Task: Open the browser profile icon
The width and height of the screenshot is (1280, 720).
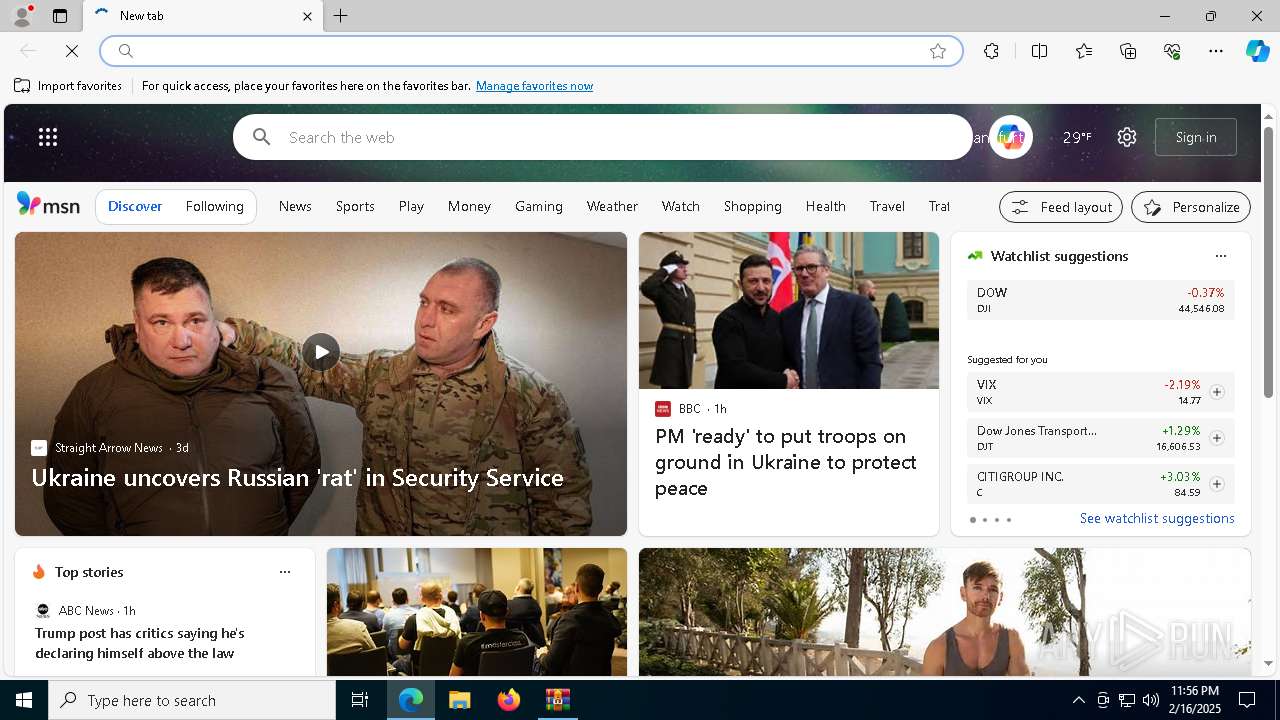Action: 21,16
